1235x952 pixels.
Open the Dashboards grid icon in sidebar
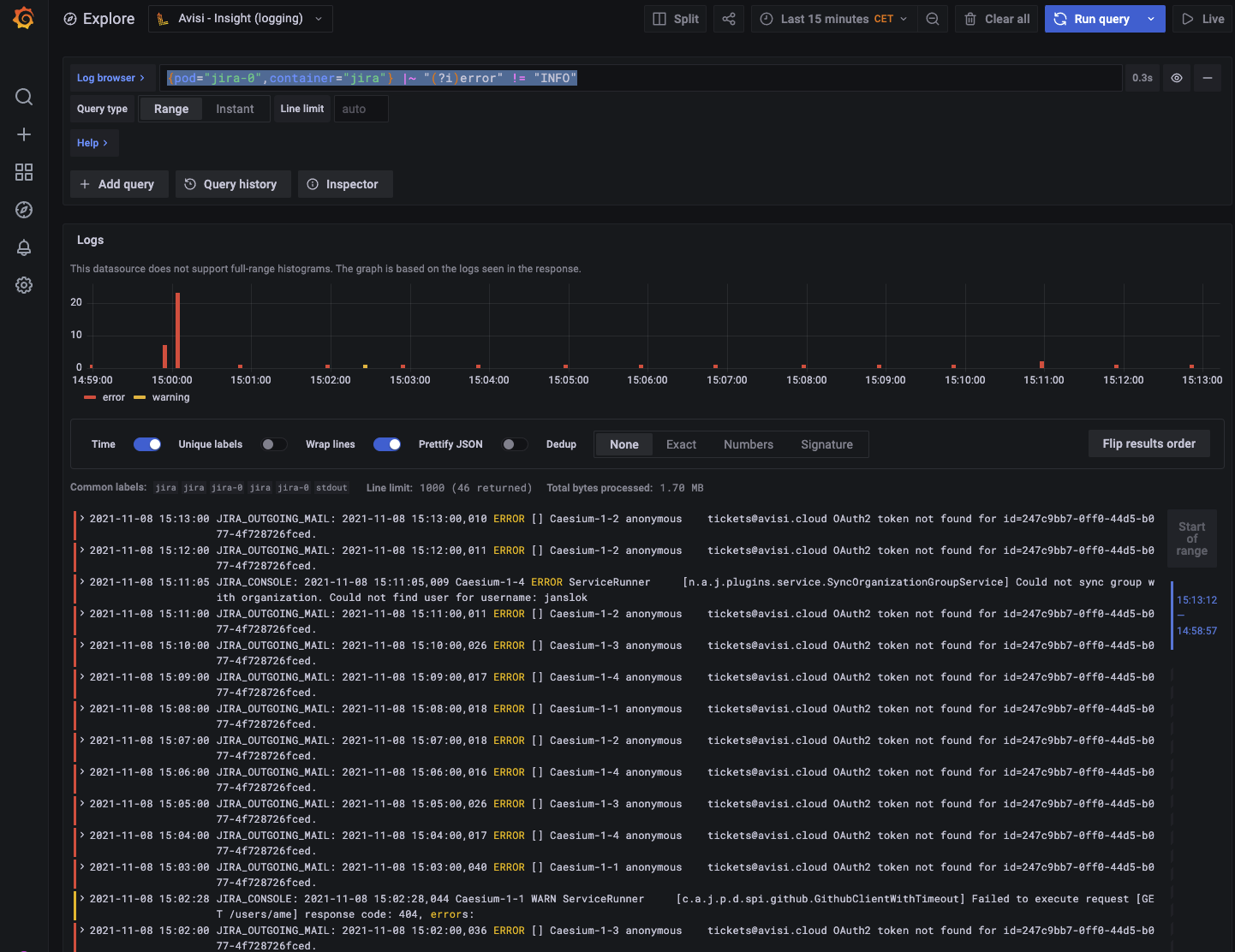[24, 172]
